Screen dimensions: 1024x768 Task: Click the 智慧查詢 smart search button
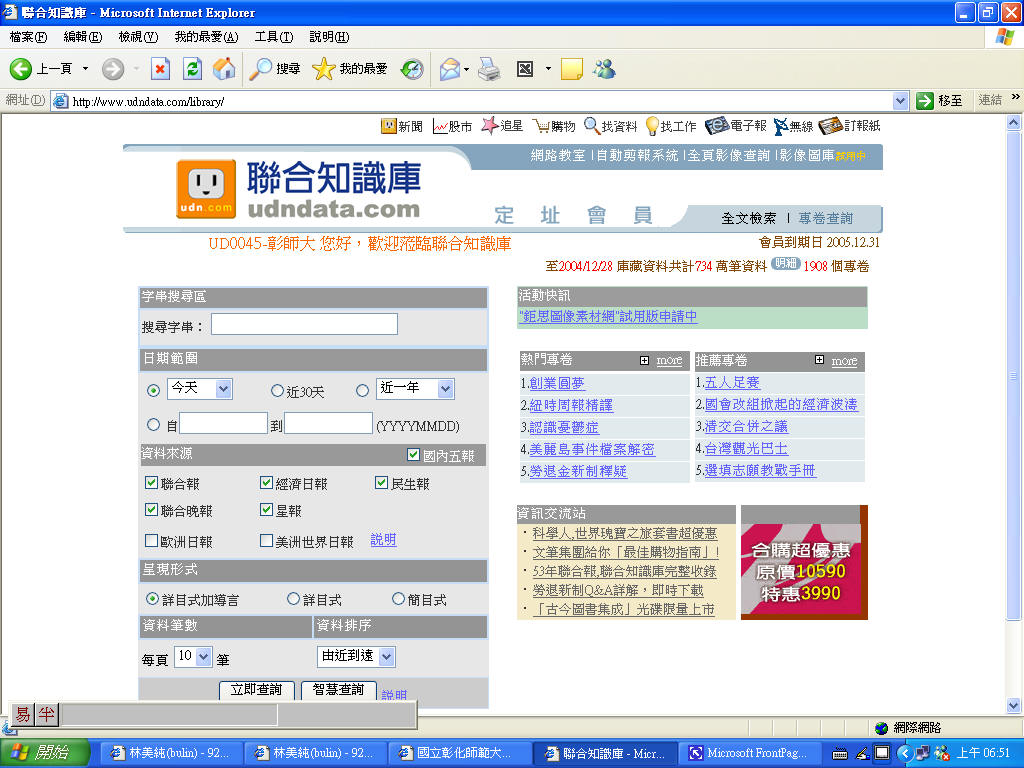point(338,690)
